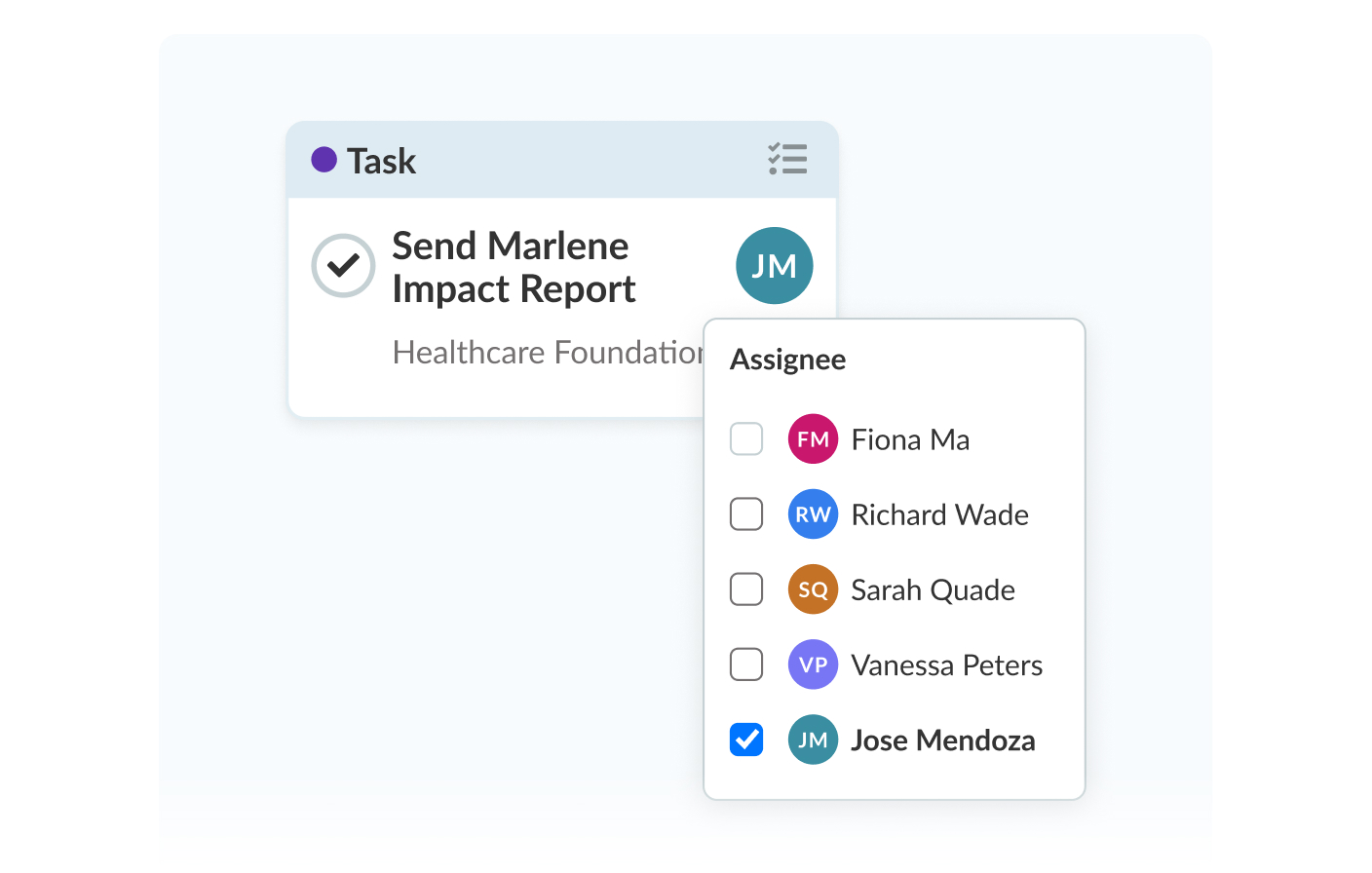The width and height of the screenshot is (1372, 873).
Task: Click the SQ avatar icon
Action: coord(813,588)
